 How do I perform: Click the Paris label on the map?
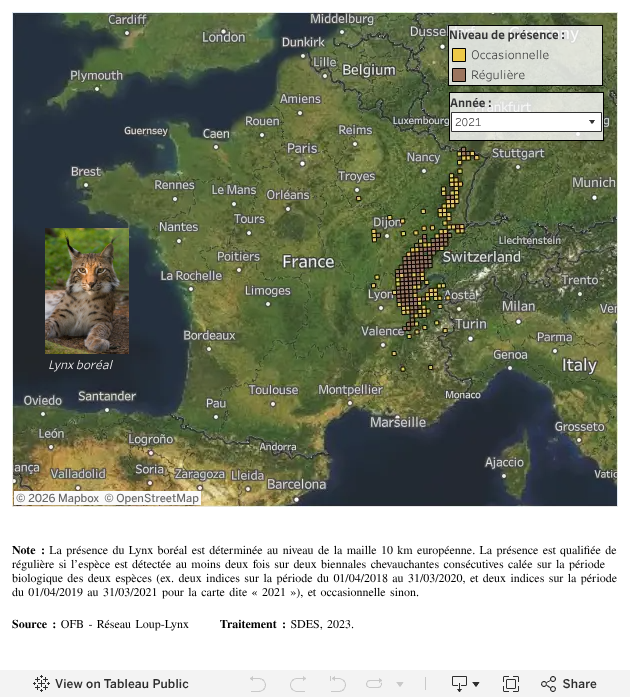[x=302, y=148]
